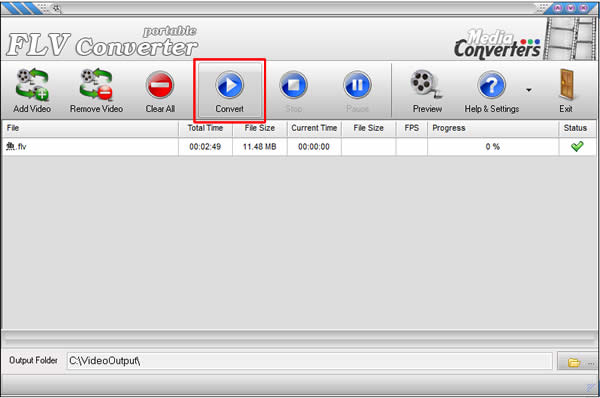Click the 0 % progress cell

493,147
